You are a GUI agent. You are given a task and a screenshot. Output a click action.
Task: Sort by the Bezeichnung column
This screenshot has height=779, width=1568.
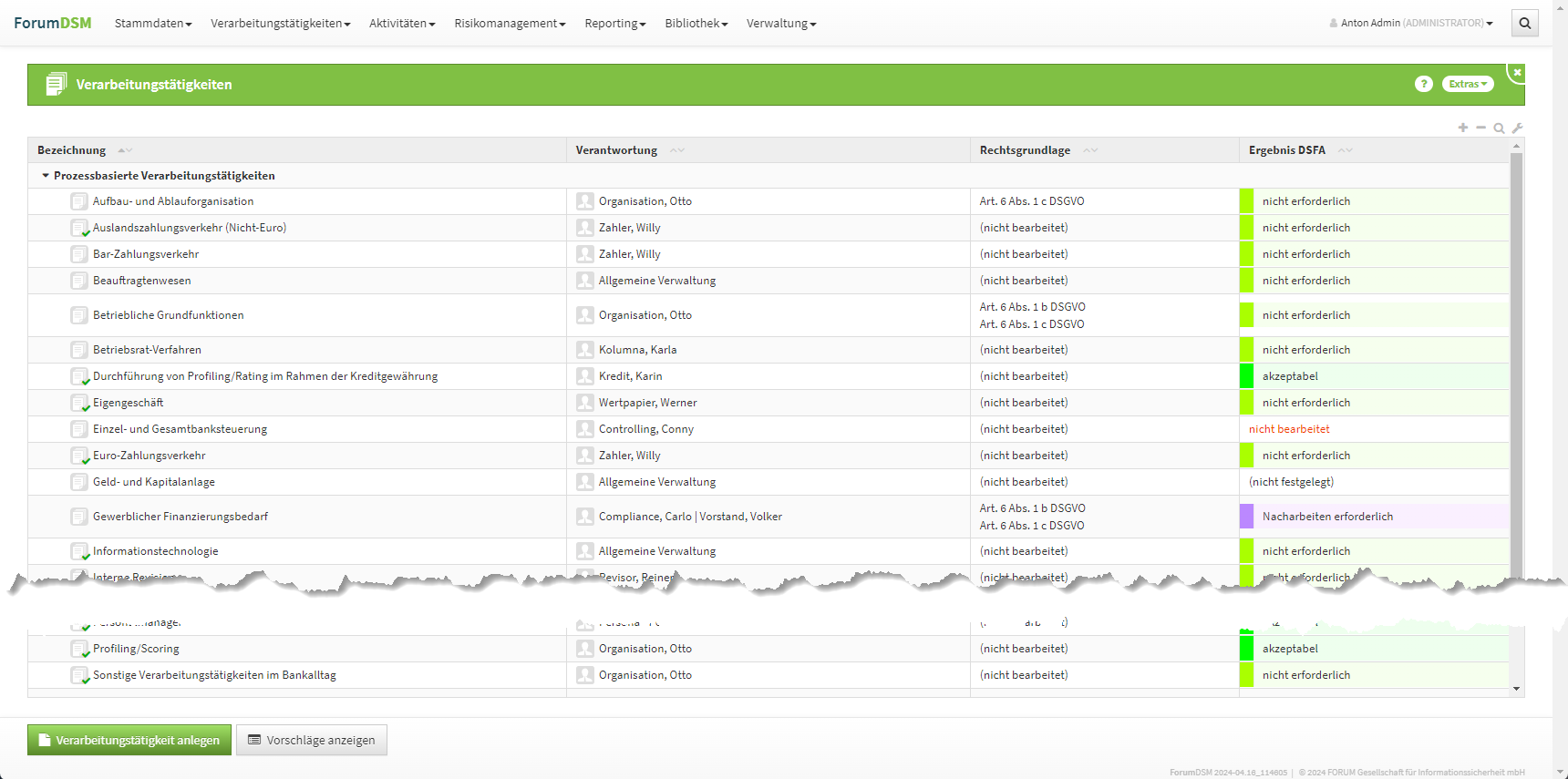(x=73, y=150)
